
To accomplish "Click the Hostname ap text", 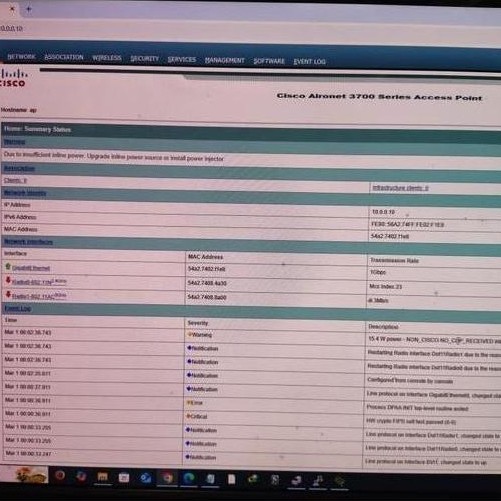I will 18,110.
